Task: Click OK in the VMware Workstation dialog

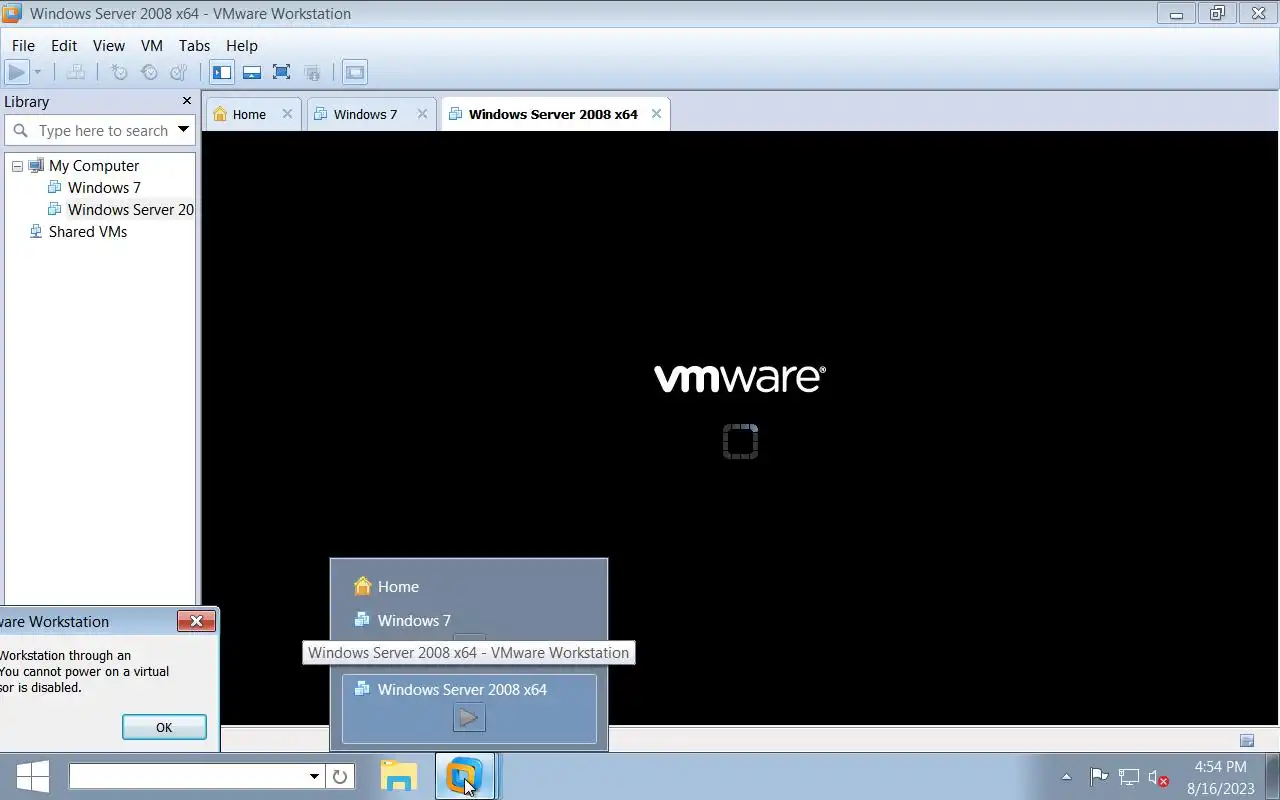Action: point(164,727)
